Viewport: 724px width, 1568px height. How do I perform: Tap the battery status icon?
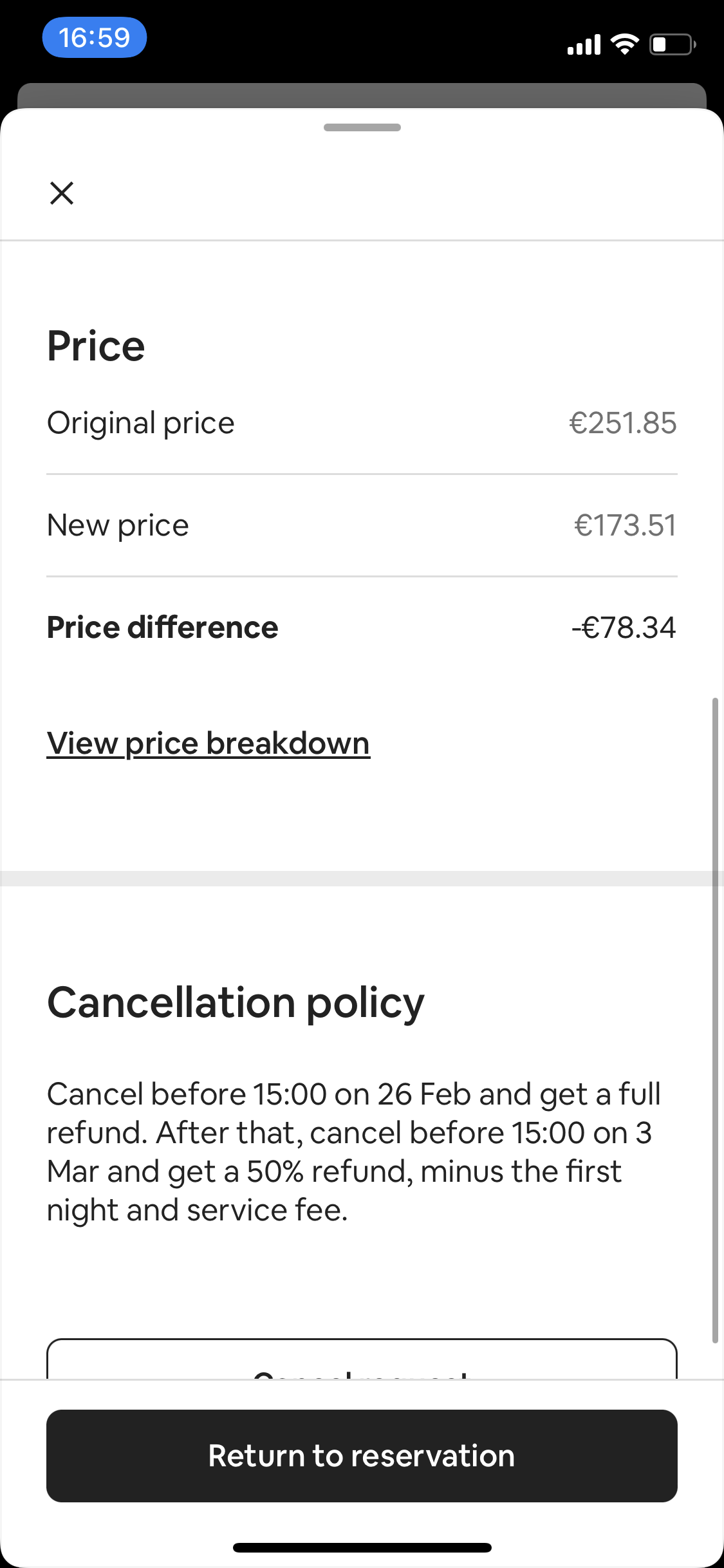[673, 44]
